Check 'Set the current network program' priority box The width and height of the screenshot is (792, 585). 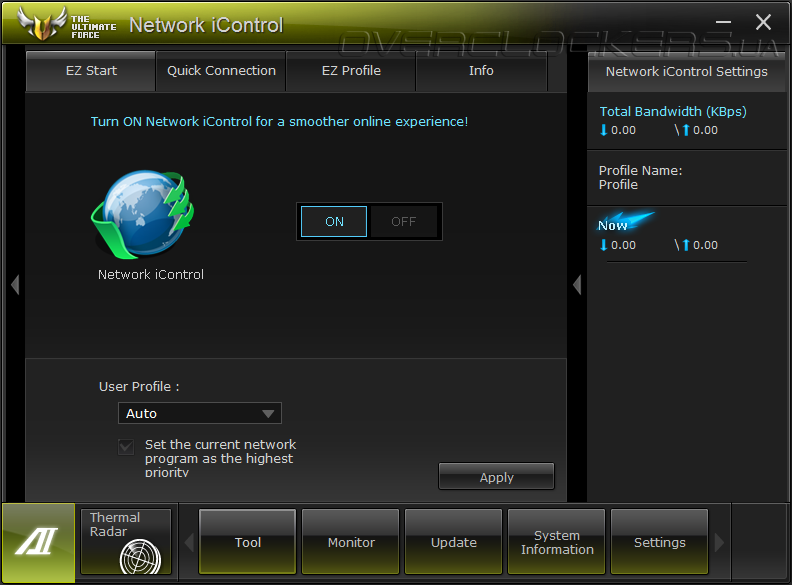[126, 447]
